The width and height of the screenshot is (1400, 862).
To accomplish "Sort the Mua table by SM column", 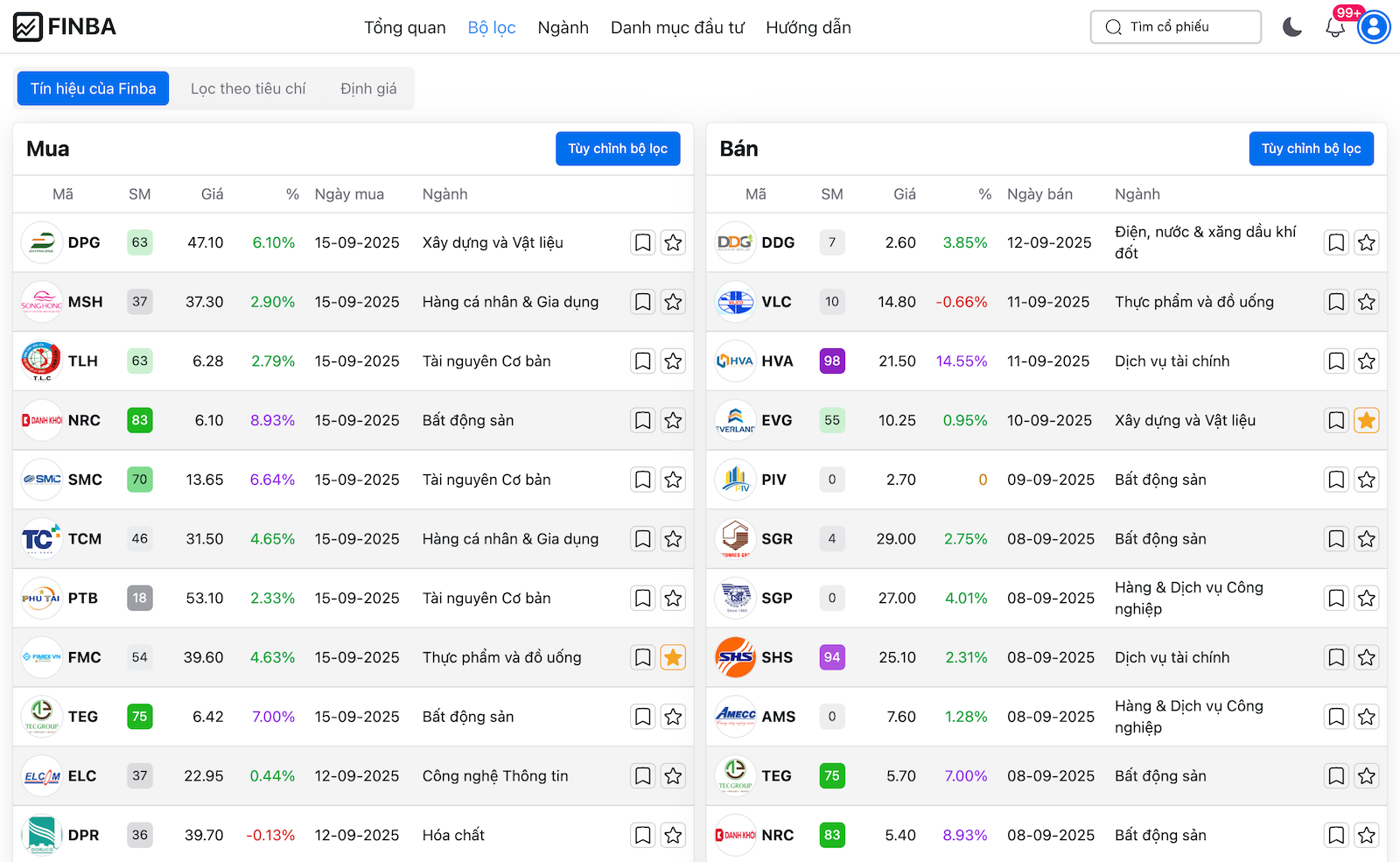I will coord(140,193).
